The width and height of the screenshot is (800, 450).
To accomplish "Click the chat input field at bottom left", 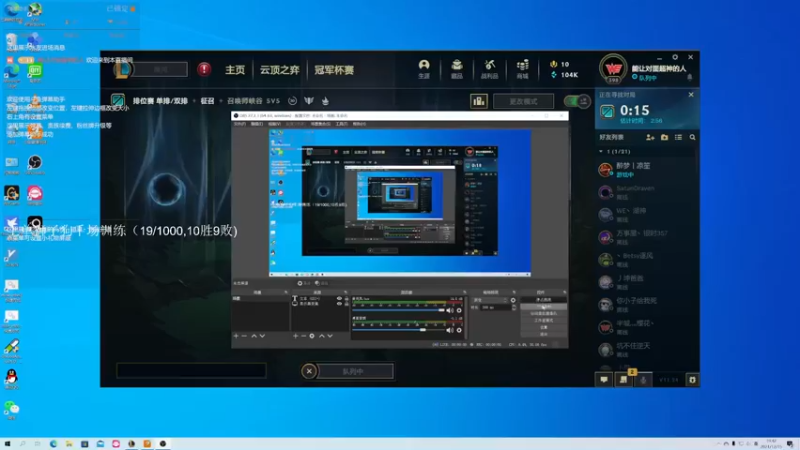I will [x=191, y=370].
